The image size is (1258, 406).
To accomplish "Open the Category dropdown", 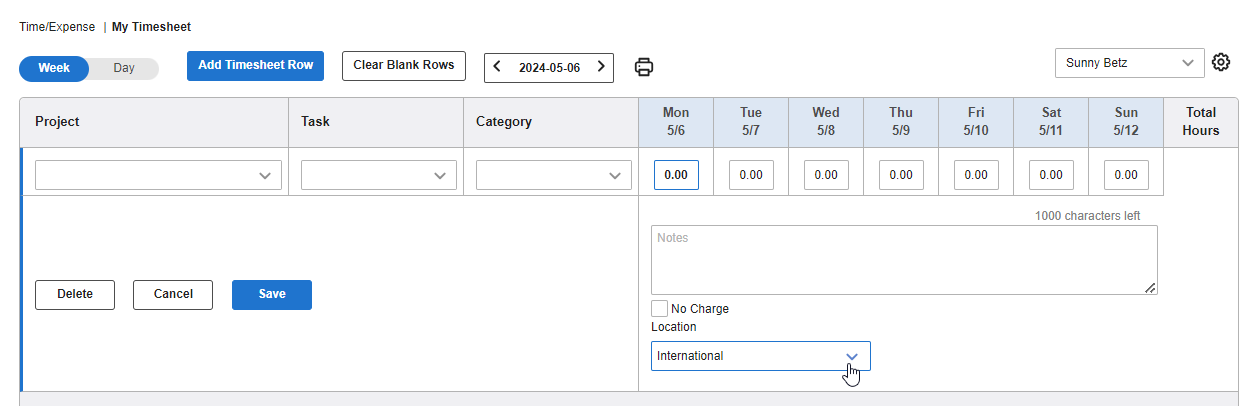I will click(554, 175).
